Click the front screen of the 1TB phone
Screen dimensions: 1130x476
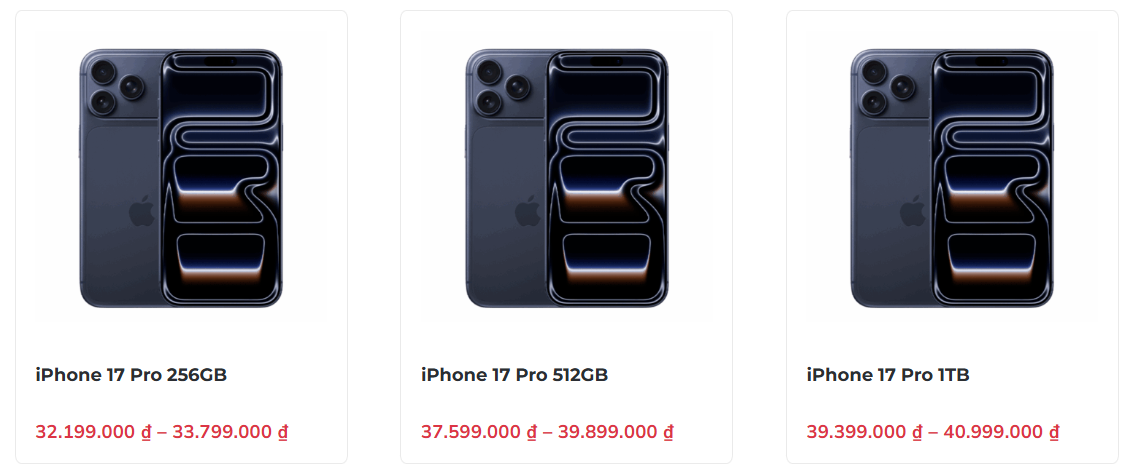click(x=992, y=178)
